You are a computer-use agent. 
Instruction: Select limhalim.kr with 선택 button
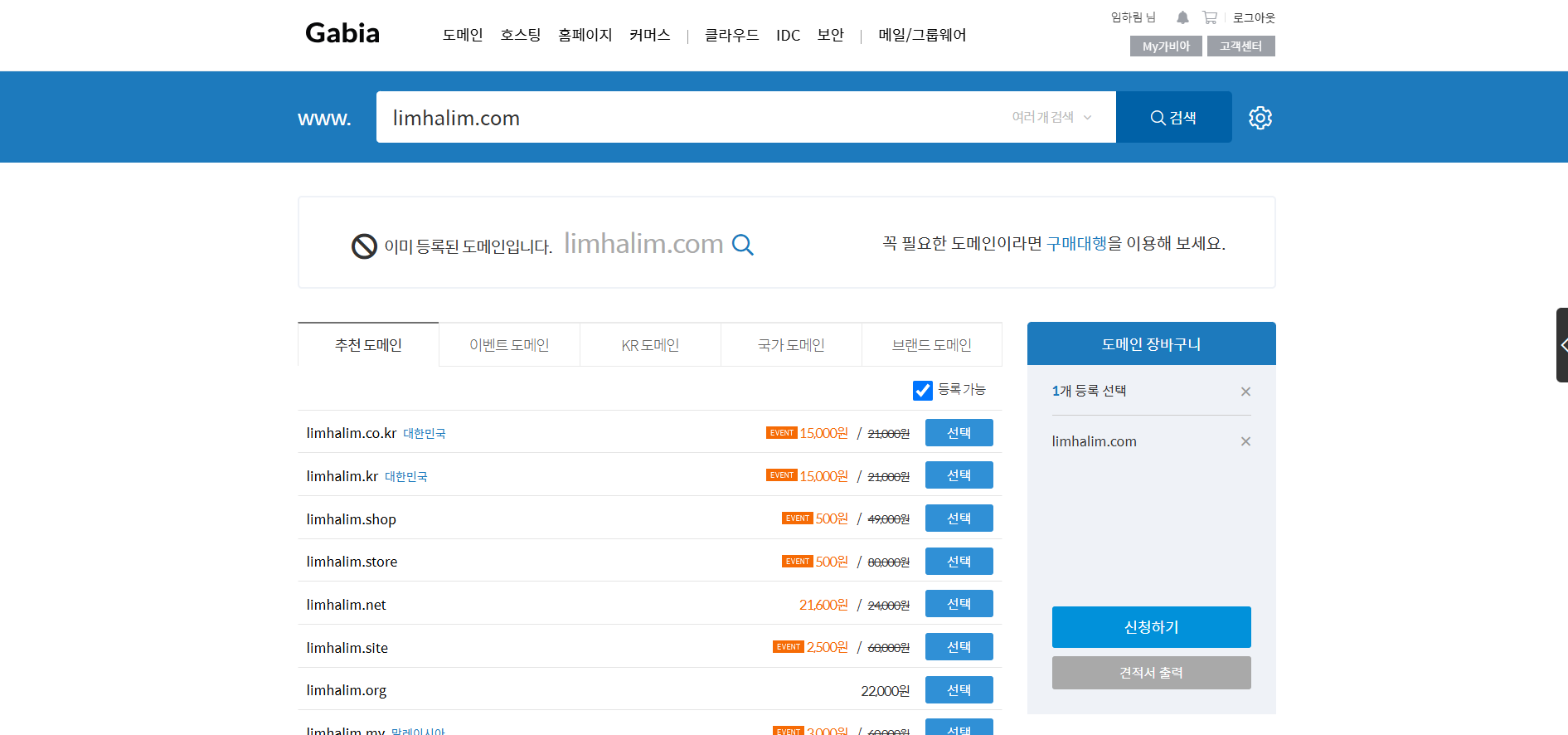pyautogui.click(x=959, y=475)
